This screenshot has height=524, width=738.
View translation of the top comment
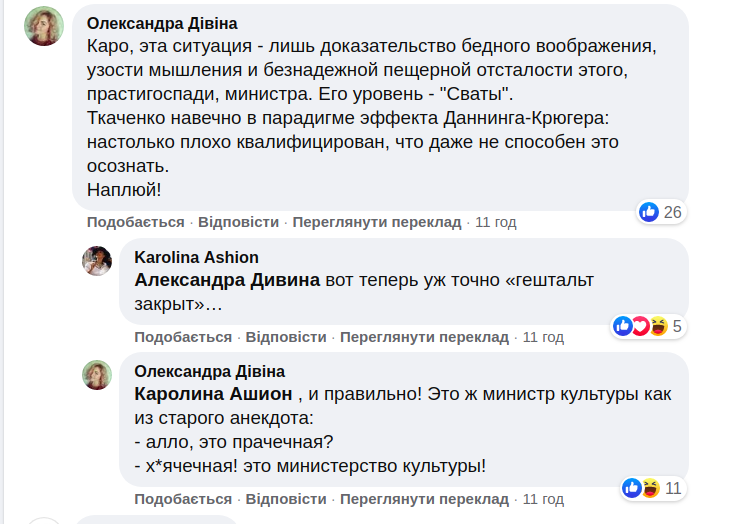pyautogui.click(x=377, y=222)
